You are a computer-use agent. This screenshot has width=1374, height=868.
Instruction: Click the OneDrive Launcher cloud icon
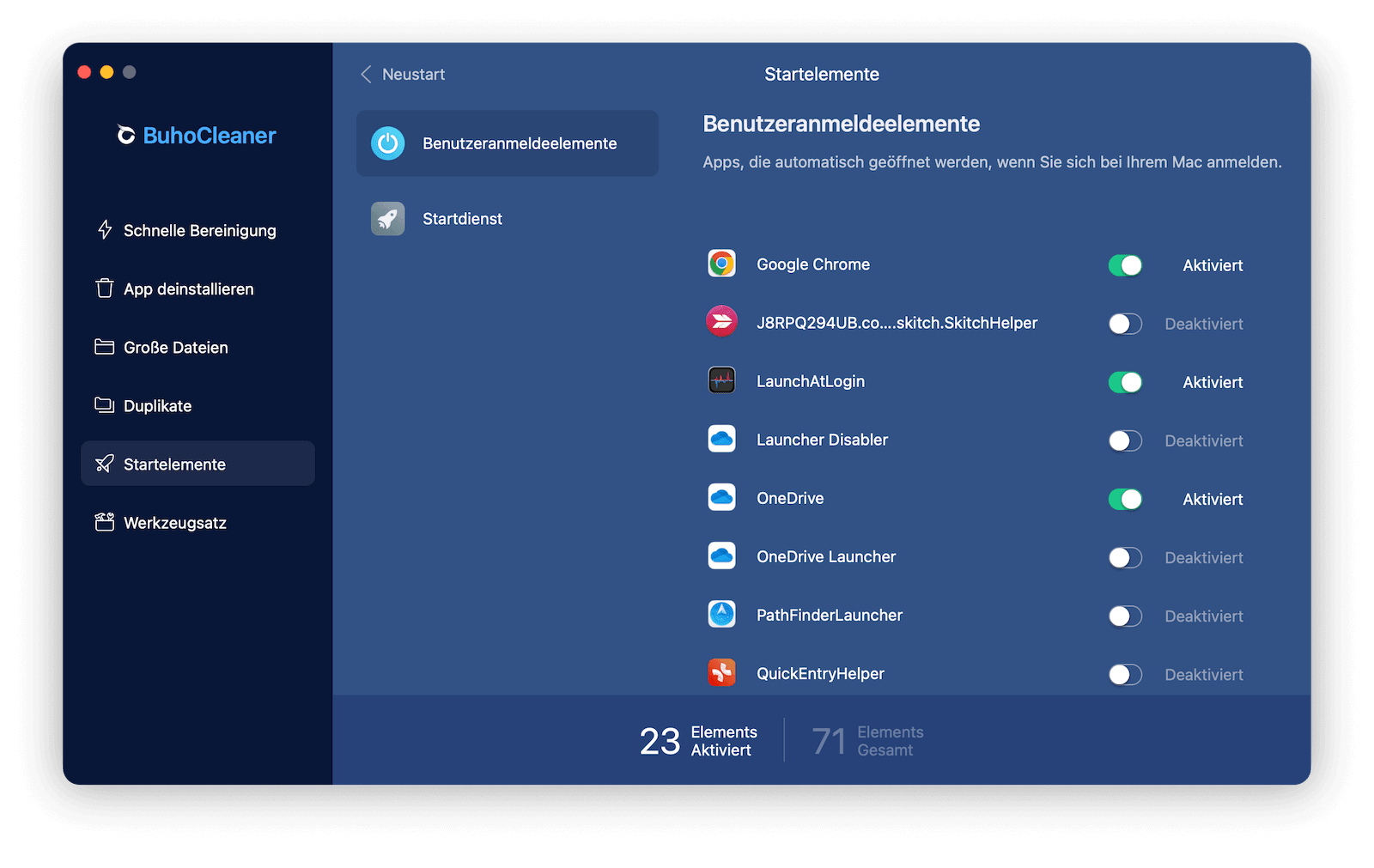pos(721,555)
